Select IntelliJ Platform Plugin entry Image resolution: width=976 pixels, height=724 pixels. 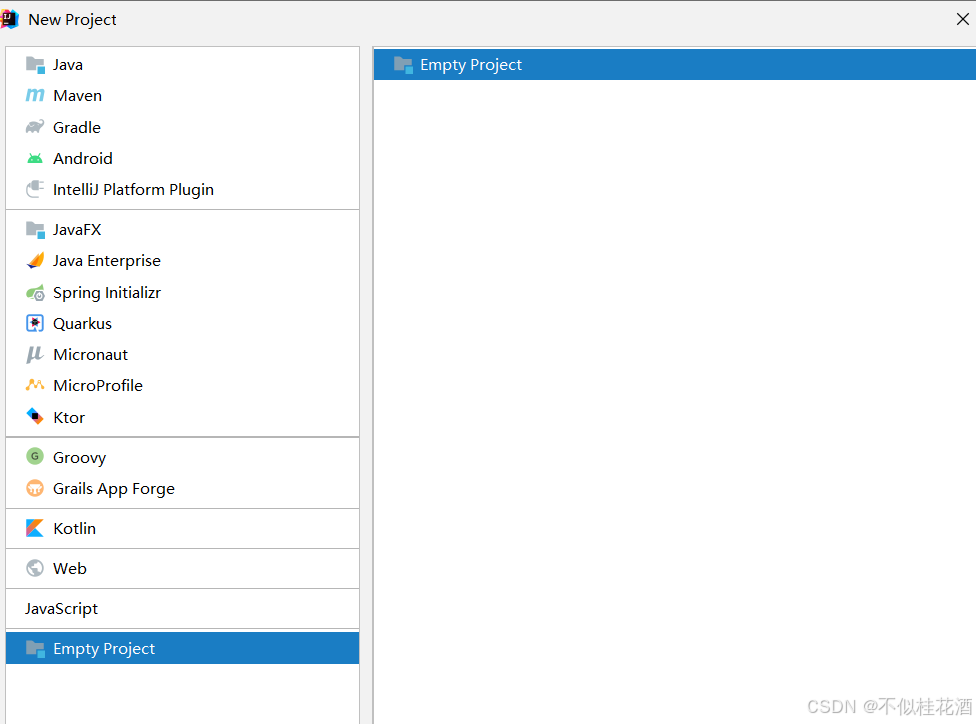pyautogui.click(x=182, y=189)
